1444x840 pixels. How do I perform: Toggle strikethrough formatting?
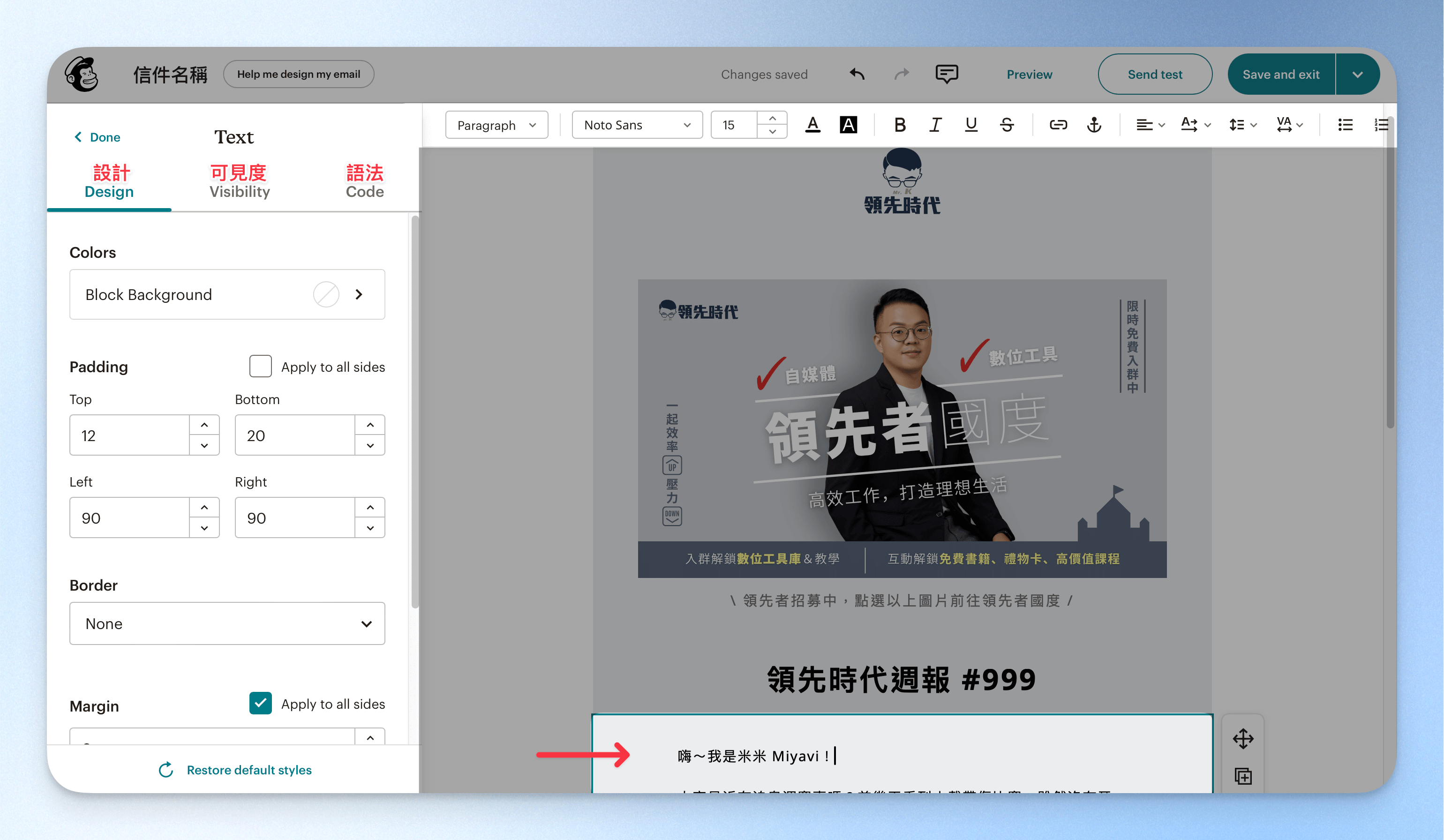(1007, 124)
